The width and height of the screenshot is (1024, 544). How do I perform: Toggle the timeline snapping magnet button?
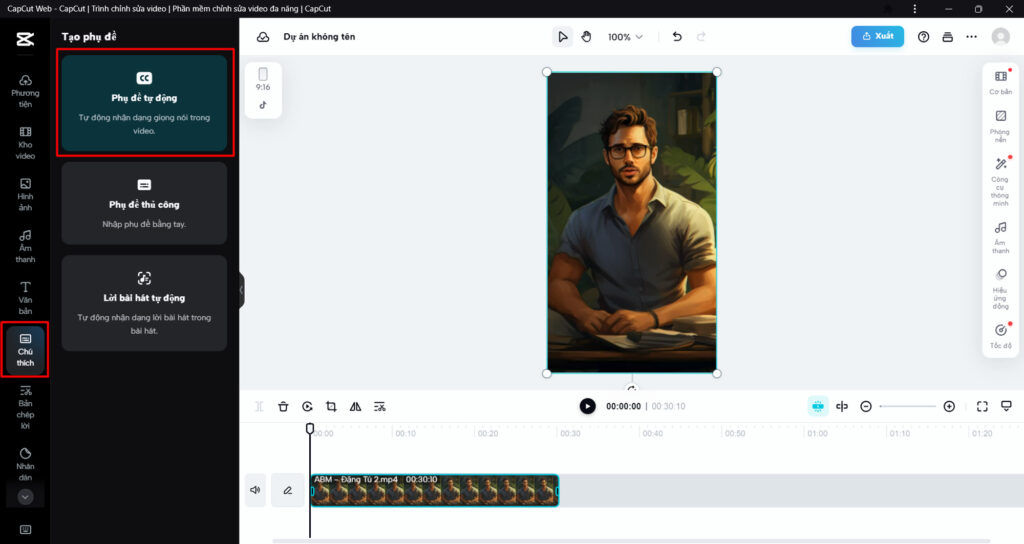pos(818,407)
